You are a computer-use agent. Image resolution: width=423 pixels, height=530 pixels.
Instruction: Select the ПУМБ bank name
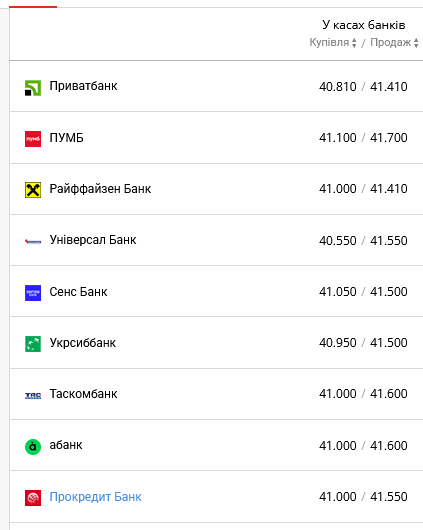(x=66, y=138)
